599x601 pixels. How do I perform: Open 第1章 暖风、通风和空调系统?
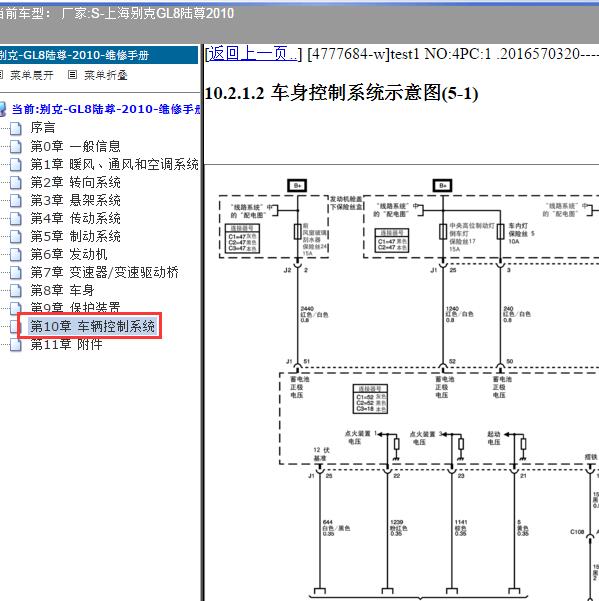[114, 164]
